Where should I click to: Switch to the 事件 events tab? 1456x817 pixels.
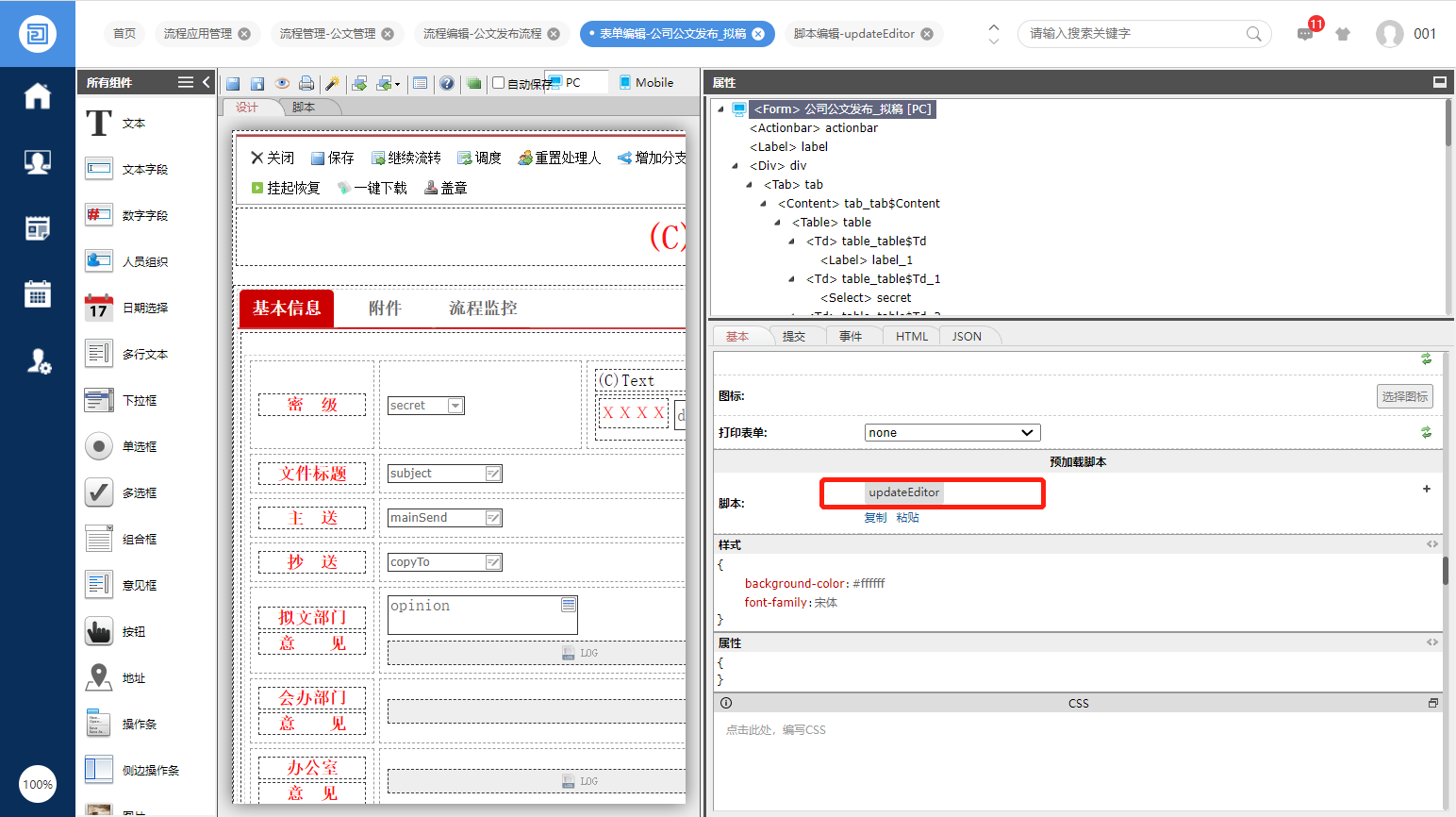click(851, 336)
